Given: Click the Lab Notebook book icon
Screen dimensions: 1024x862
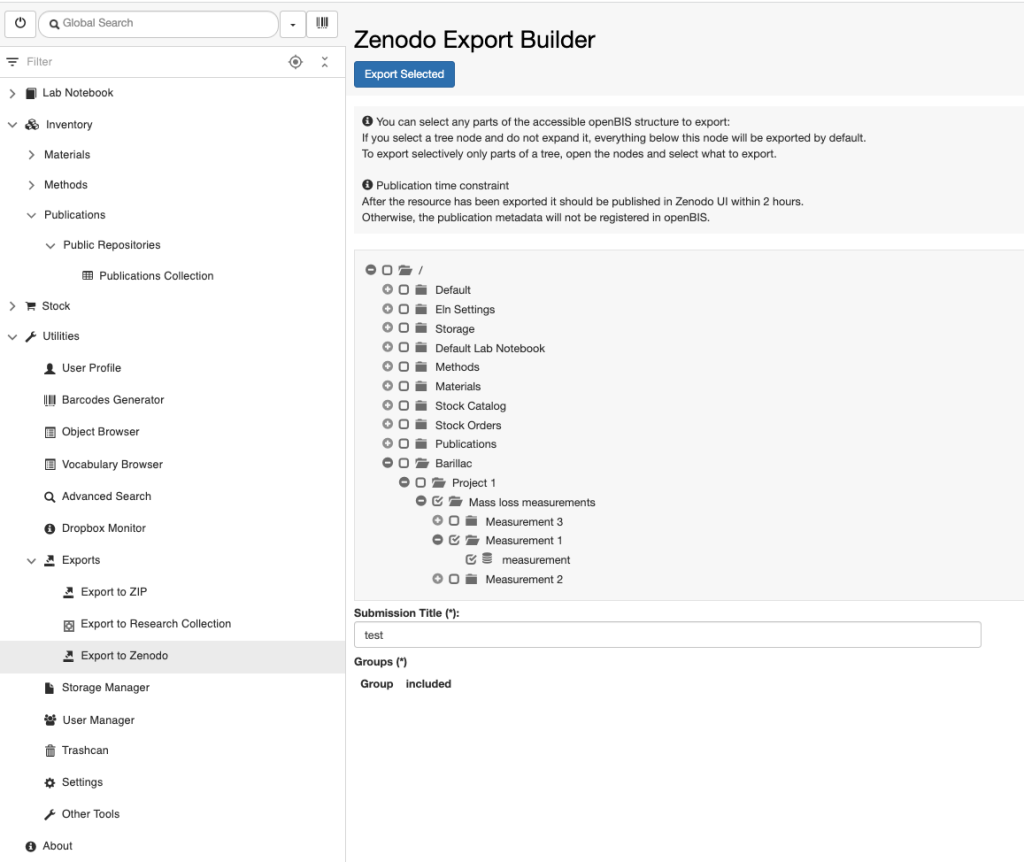Looking at the screenshot, I should coord(31,93).
